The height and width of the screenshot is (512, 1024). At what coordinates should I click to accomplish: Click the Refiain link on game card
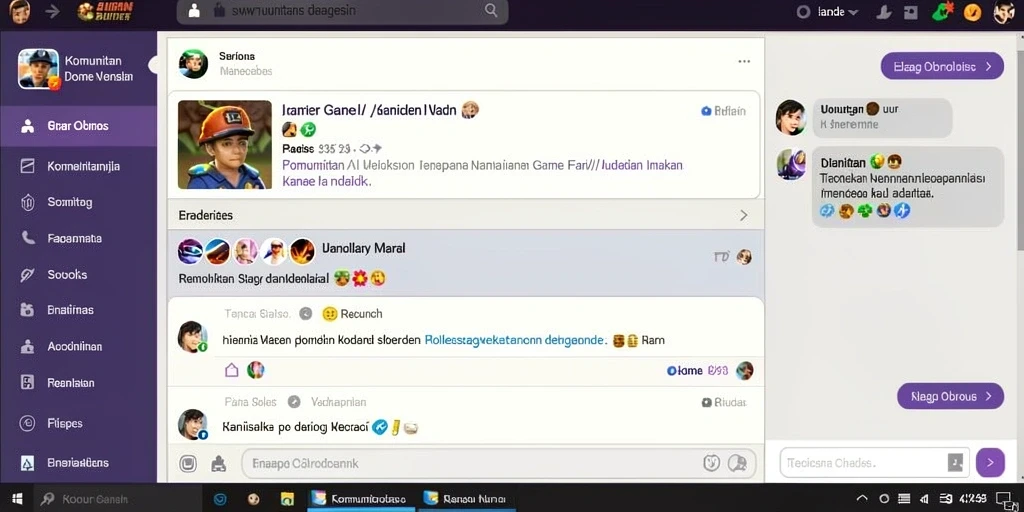point(723,111)
